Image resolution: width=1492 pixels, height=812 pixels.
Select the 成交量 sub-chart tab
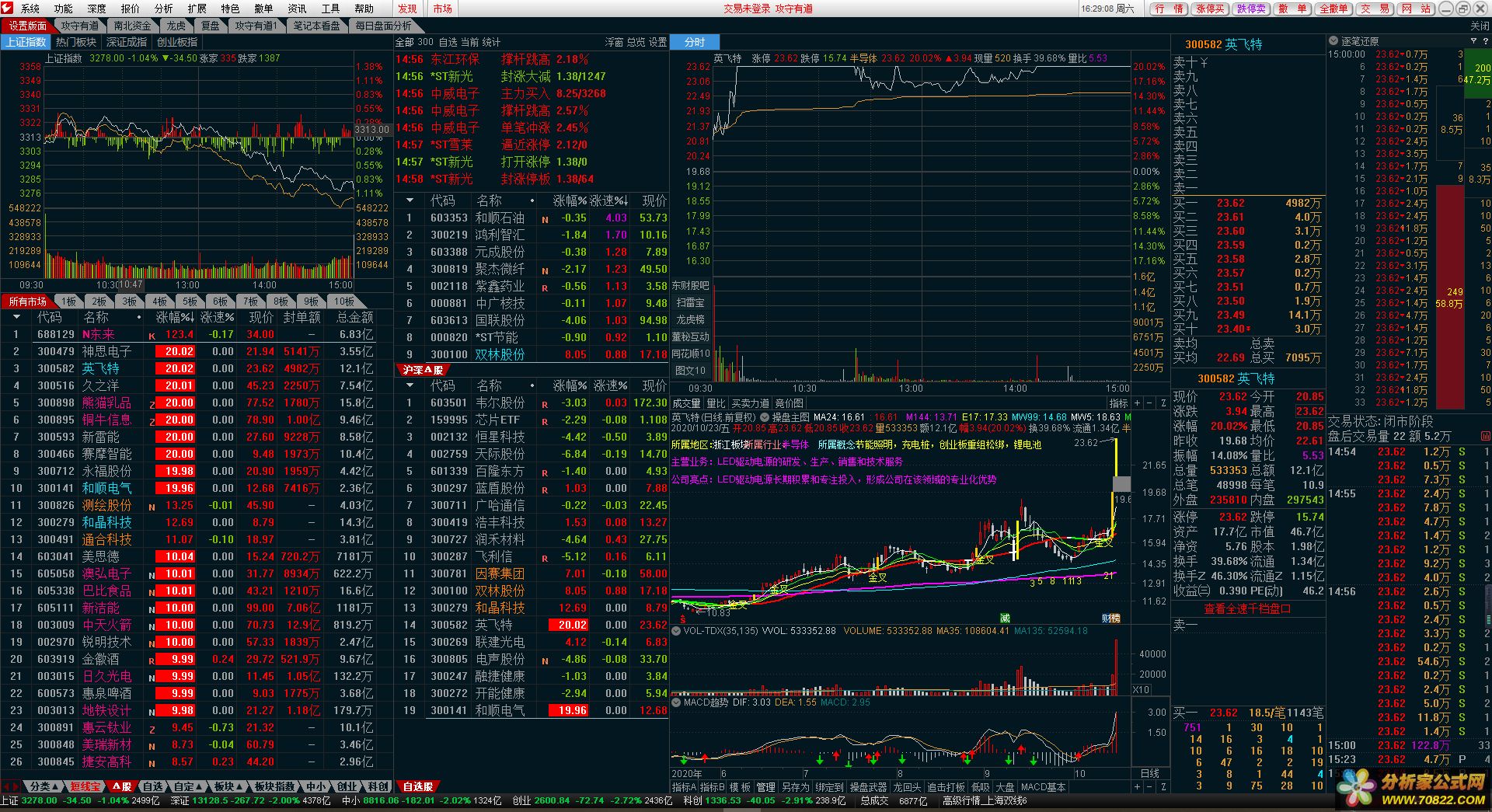686,403
